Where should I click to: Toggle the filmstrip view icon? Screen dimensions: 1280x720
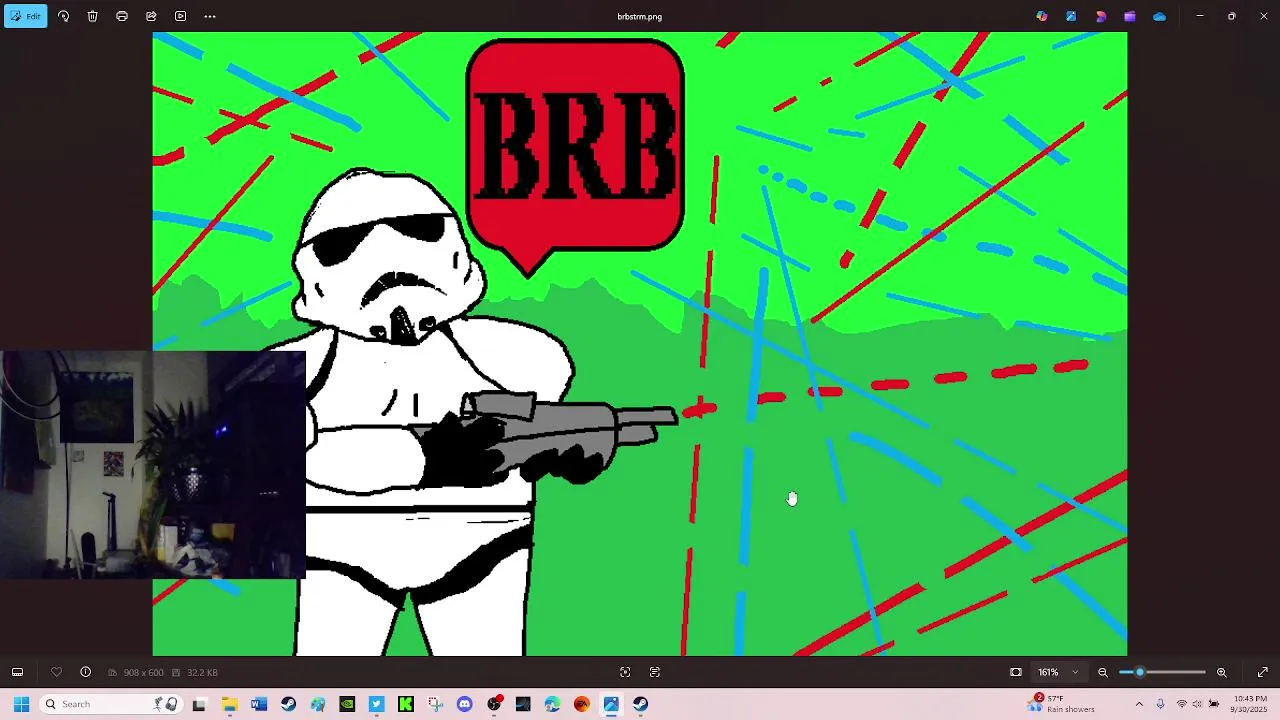(17, 672)
